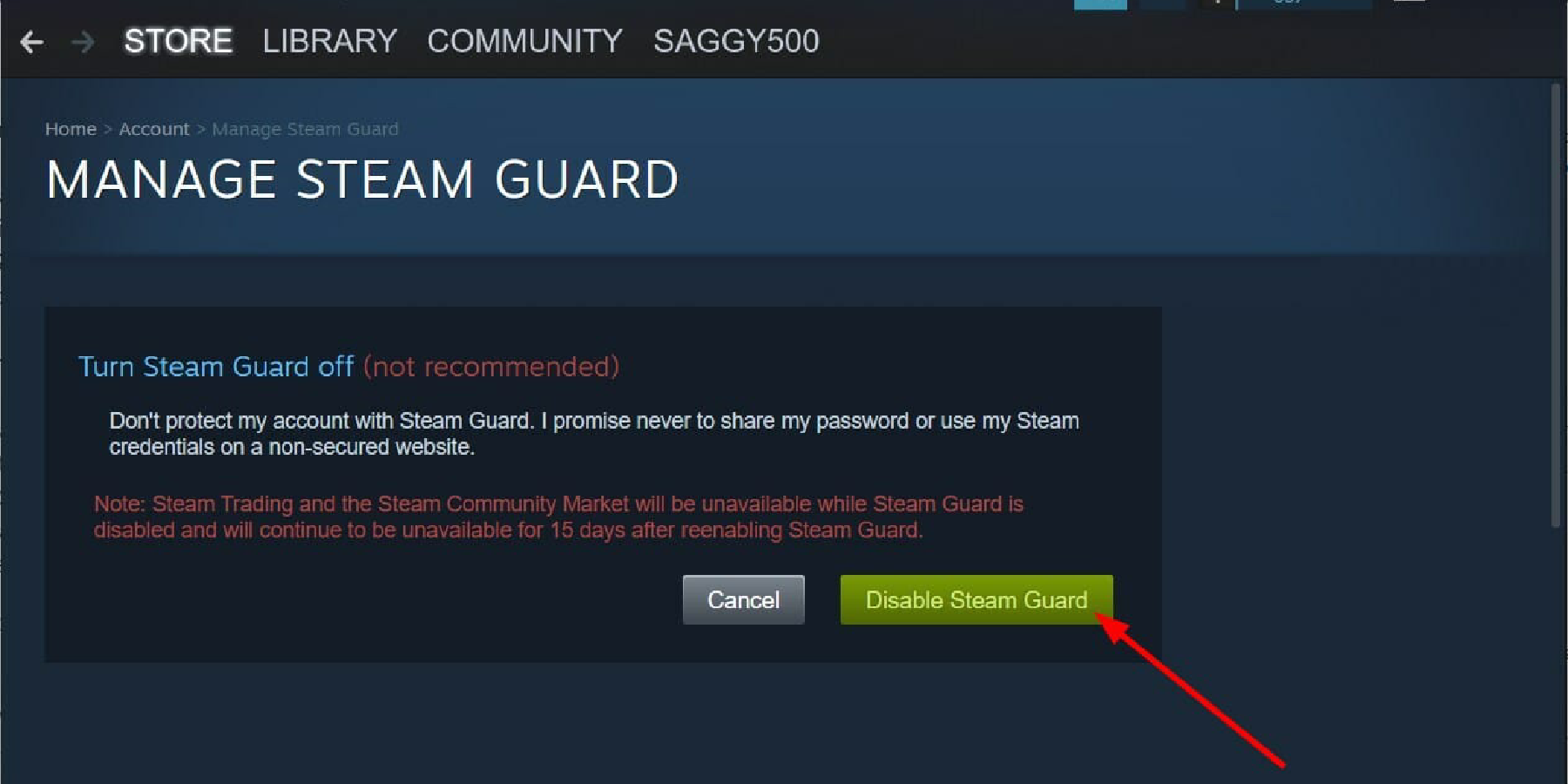
Task: Click the red Steam Trading note text
Action: [x=558, y=517]
